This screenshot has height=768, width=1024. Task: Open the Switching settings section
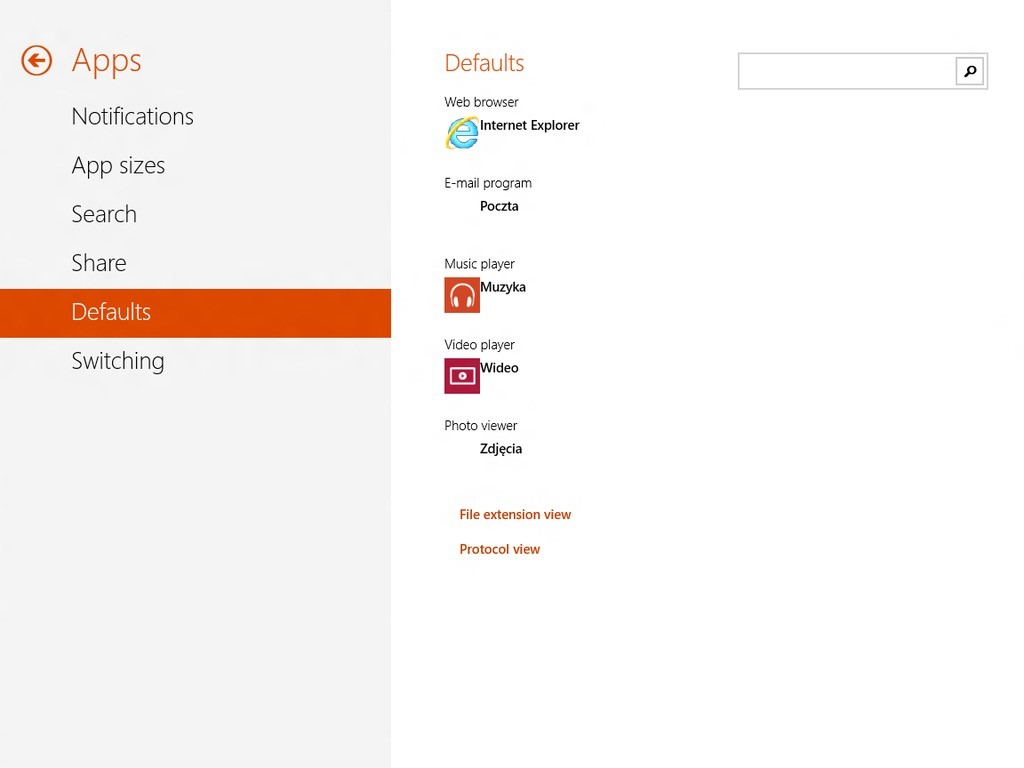(118, 361)
